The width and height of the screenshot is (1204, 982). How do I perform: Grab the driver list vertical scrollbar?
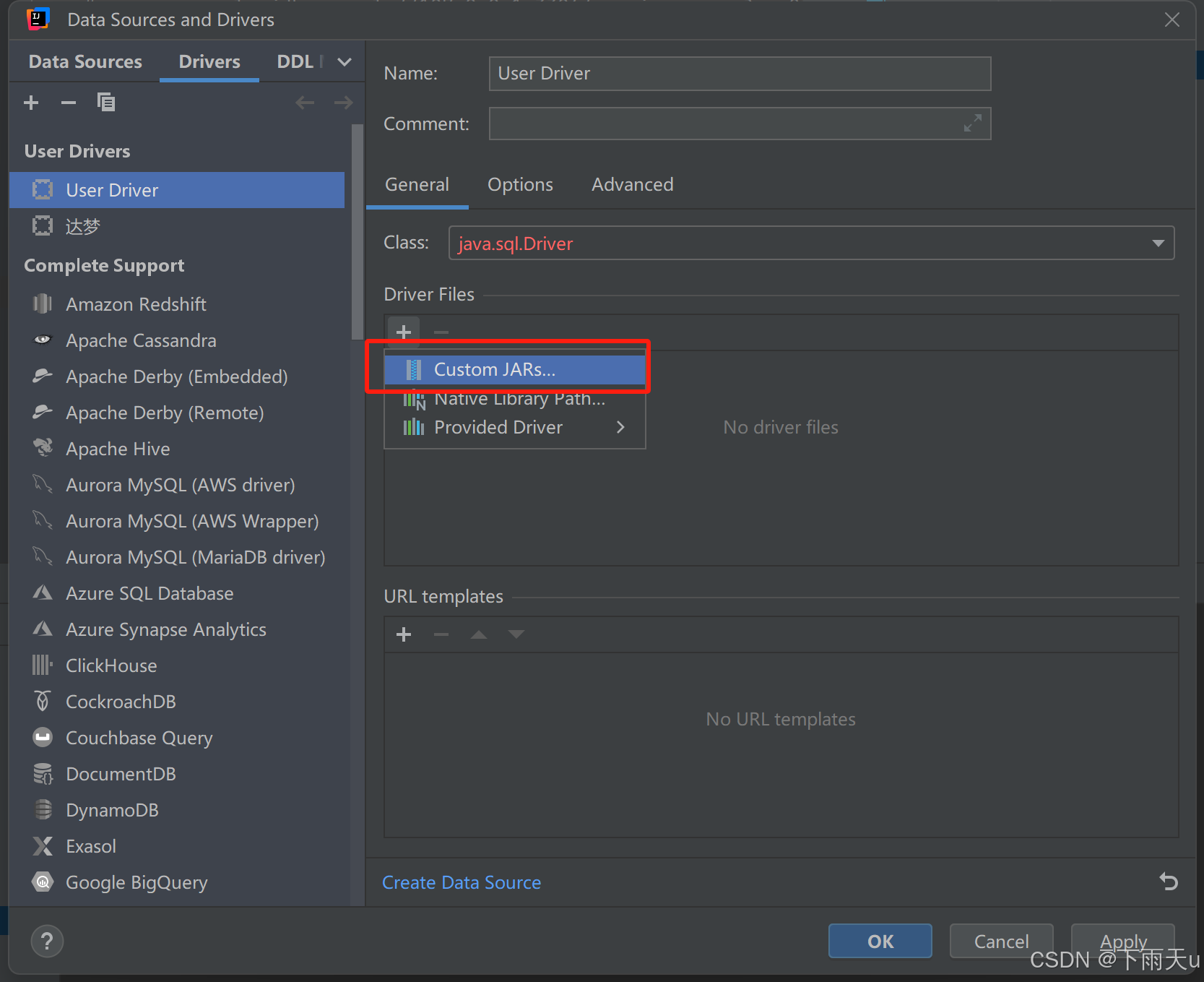click(357, 231)
